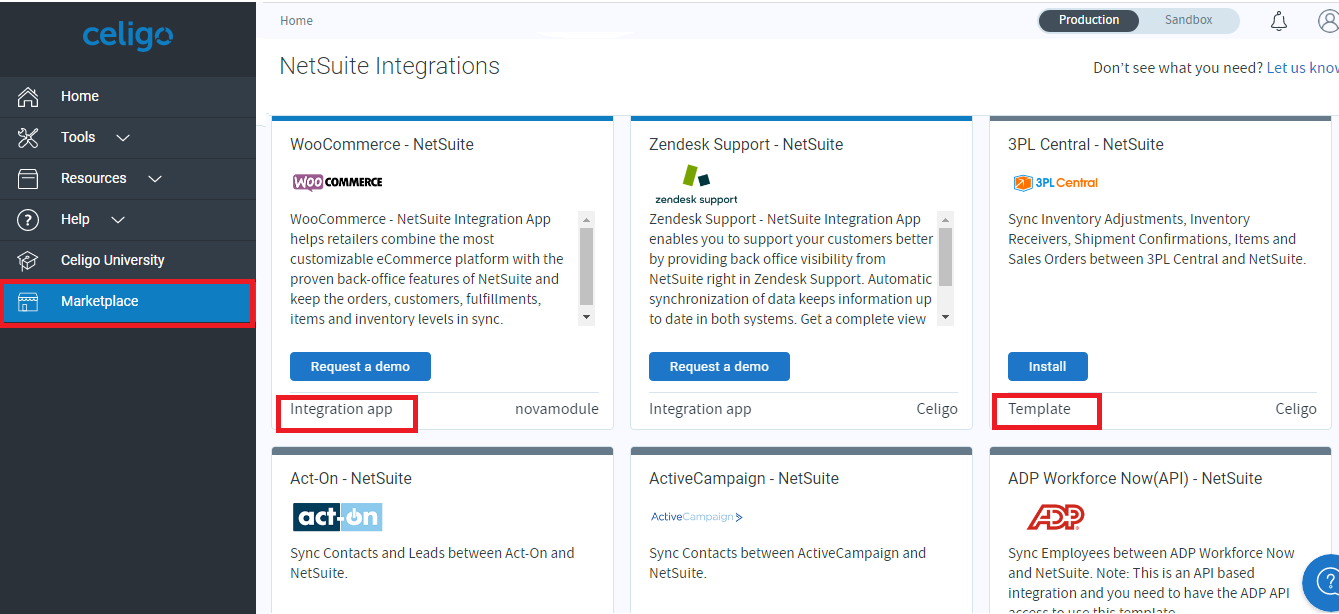
Task: Expand the Tools menu chevron
Action: pyautogui.click(x=122, y=138)
